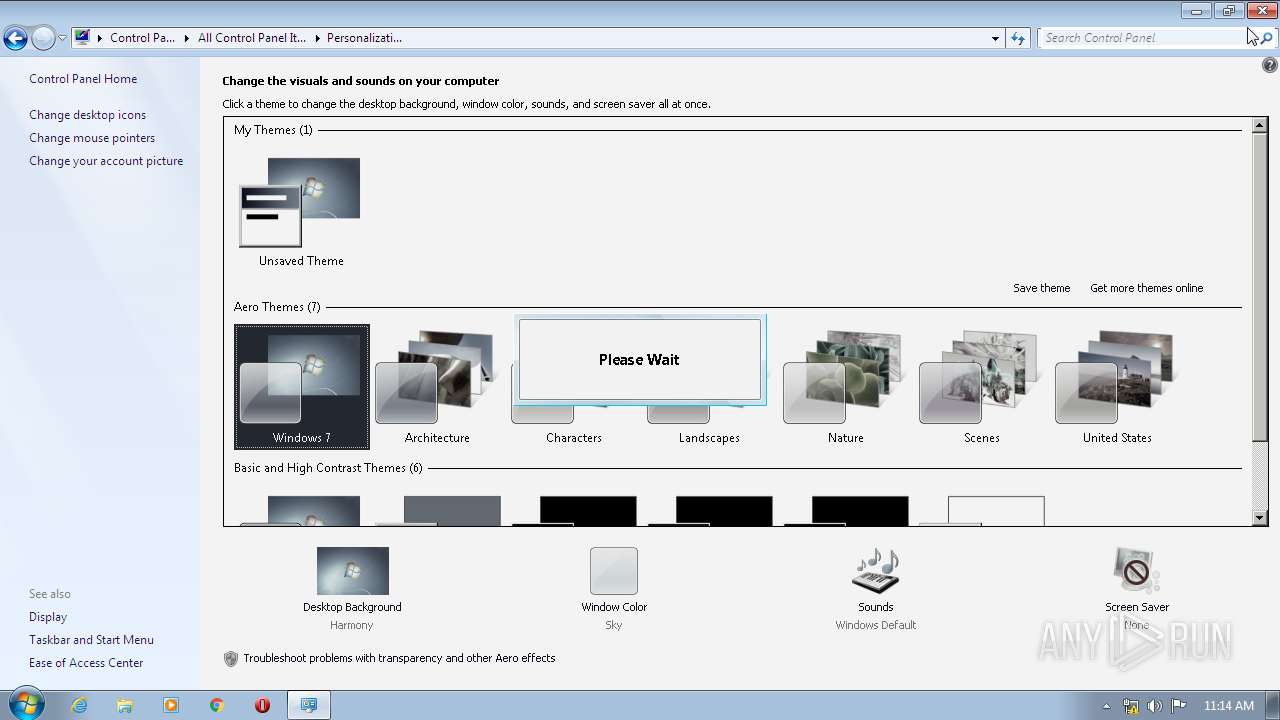Click the network tray icon
Image resolution: width=1280 pixels, height=720 pixels.
[x=1131, y=706]
